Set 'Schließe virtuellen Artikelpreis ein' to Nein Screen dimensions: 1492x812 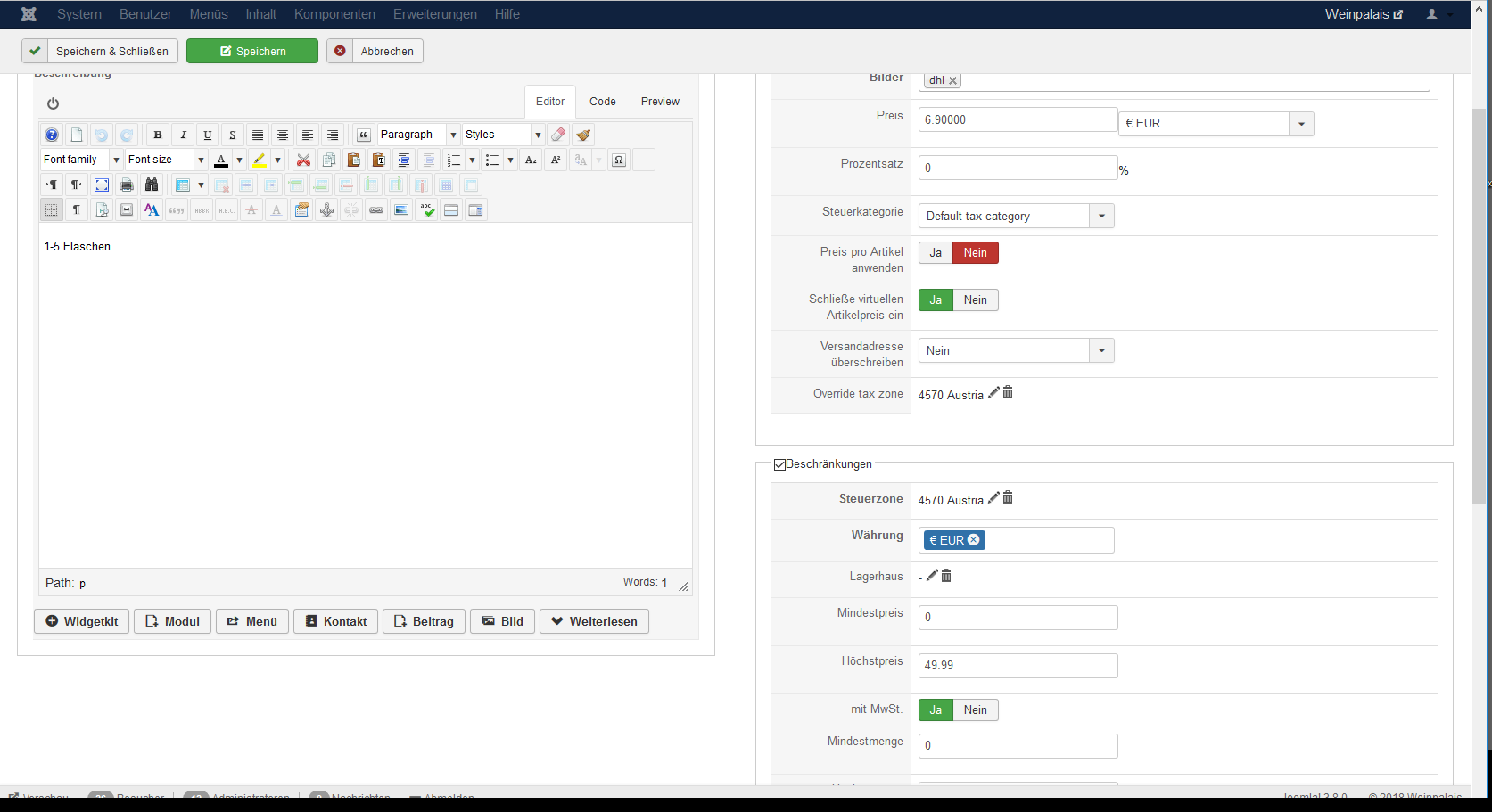click(976, 300)
